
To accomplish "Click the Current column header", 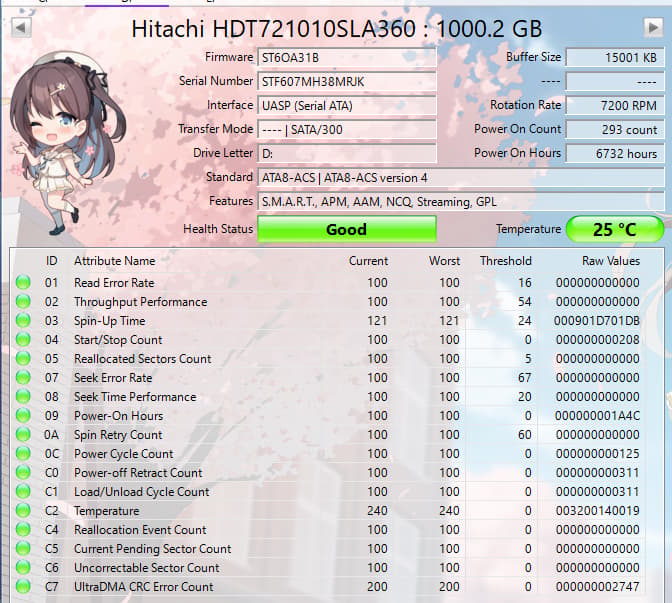I will click(368, 261).
